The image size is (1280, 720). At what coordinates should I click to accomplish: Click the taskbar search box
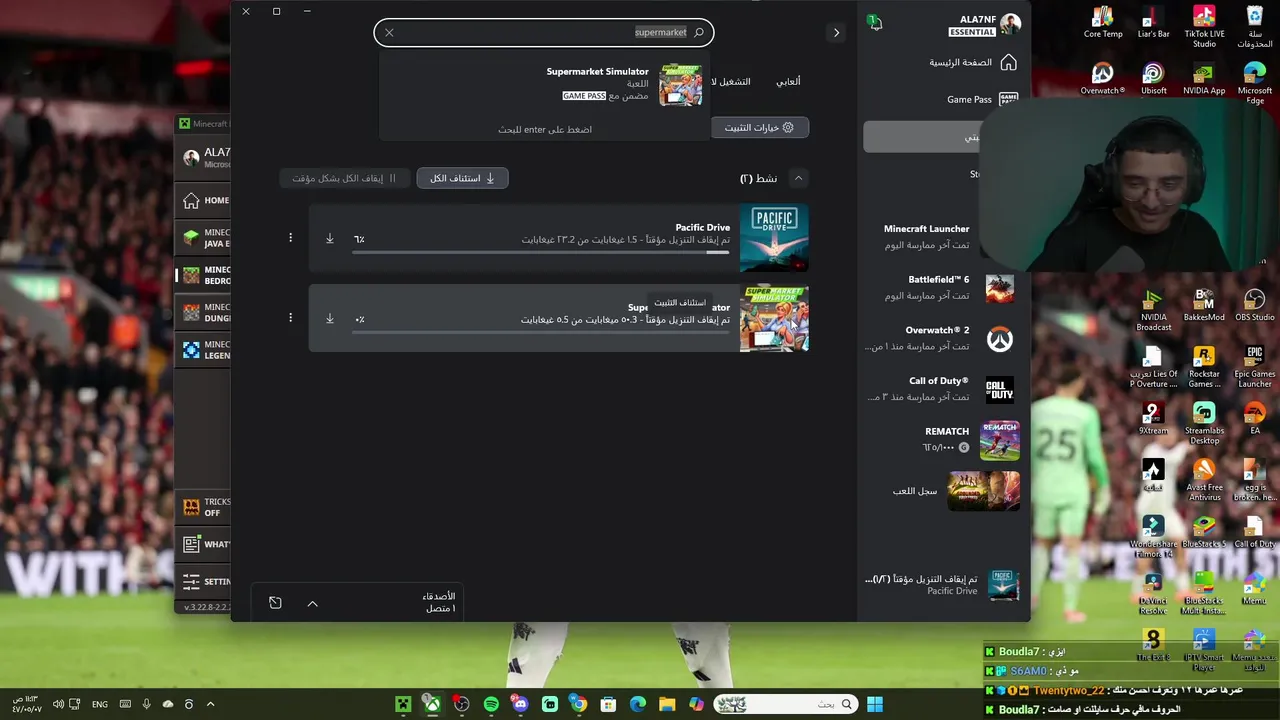pyautogui.click(x=785, y=705)
